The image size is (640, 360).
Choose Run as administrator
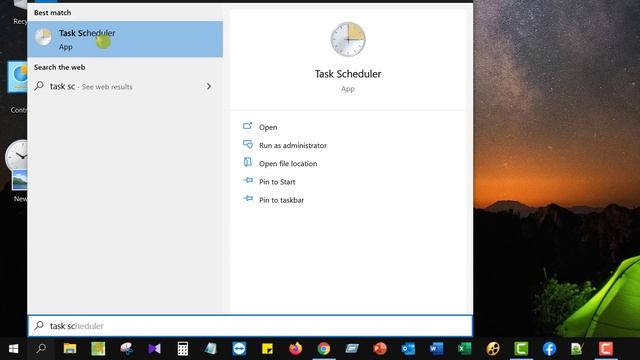(293, 145)
